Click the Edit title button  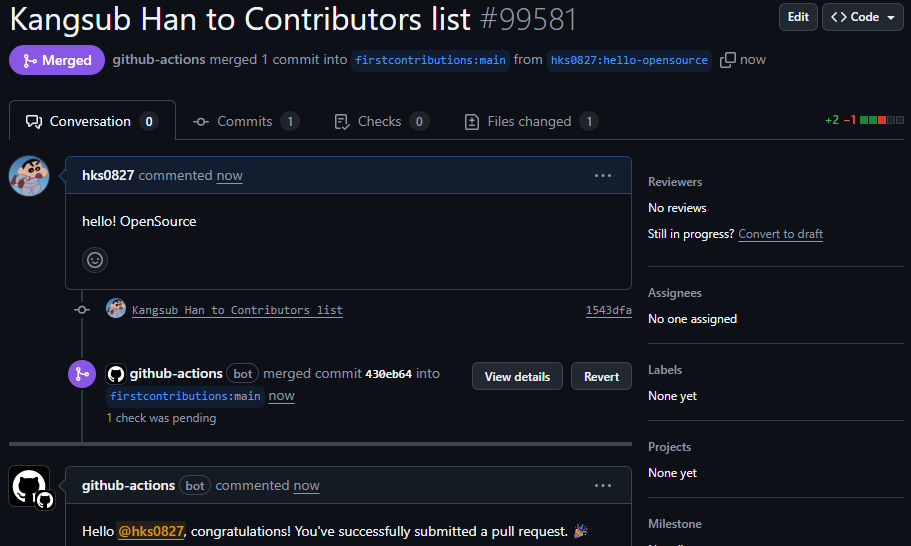tap(798, 17)
